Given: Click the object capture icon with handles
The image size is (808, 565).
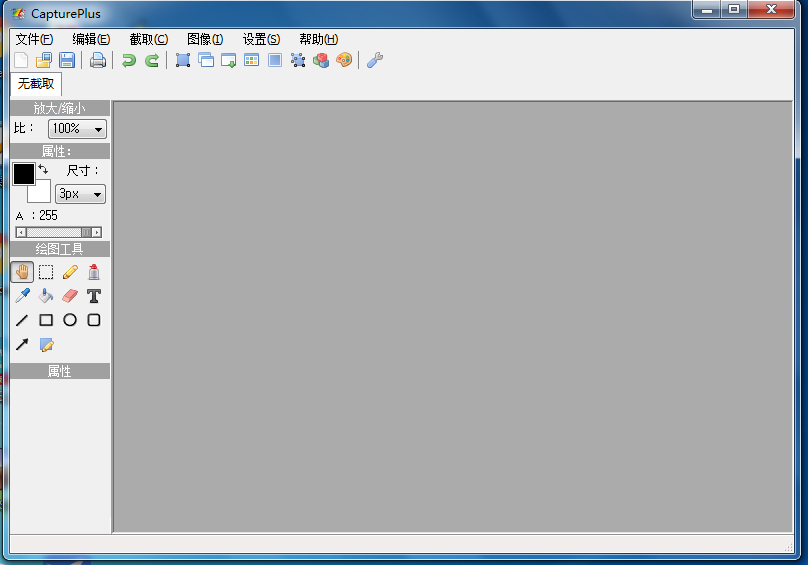Looking at the screenshot, I should pos(298,60).
